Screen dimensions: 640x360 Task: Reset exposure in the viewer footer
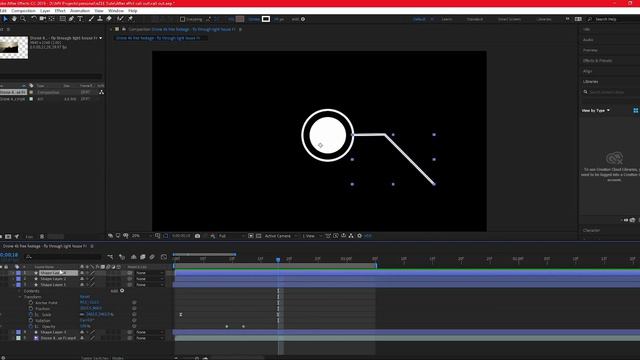(360, 236)
